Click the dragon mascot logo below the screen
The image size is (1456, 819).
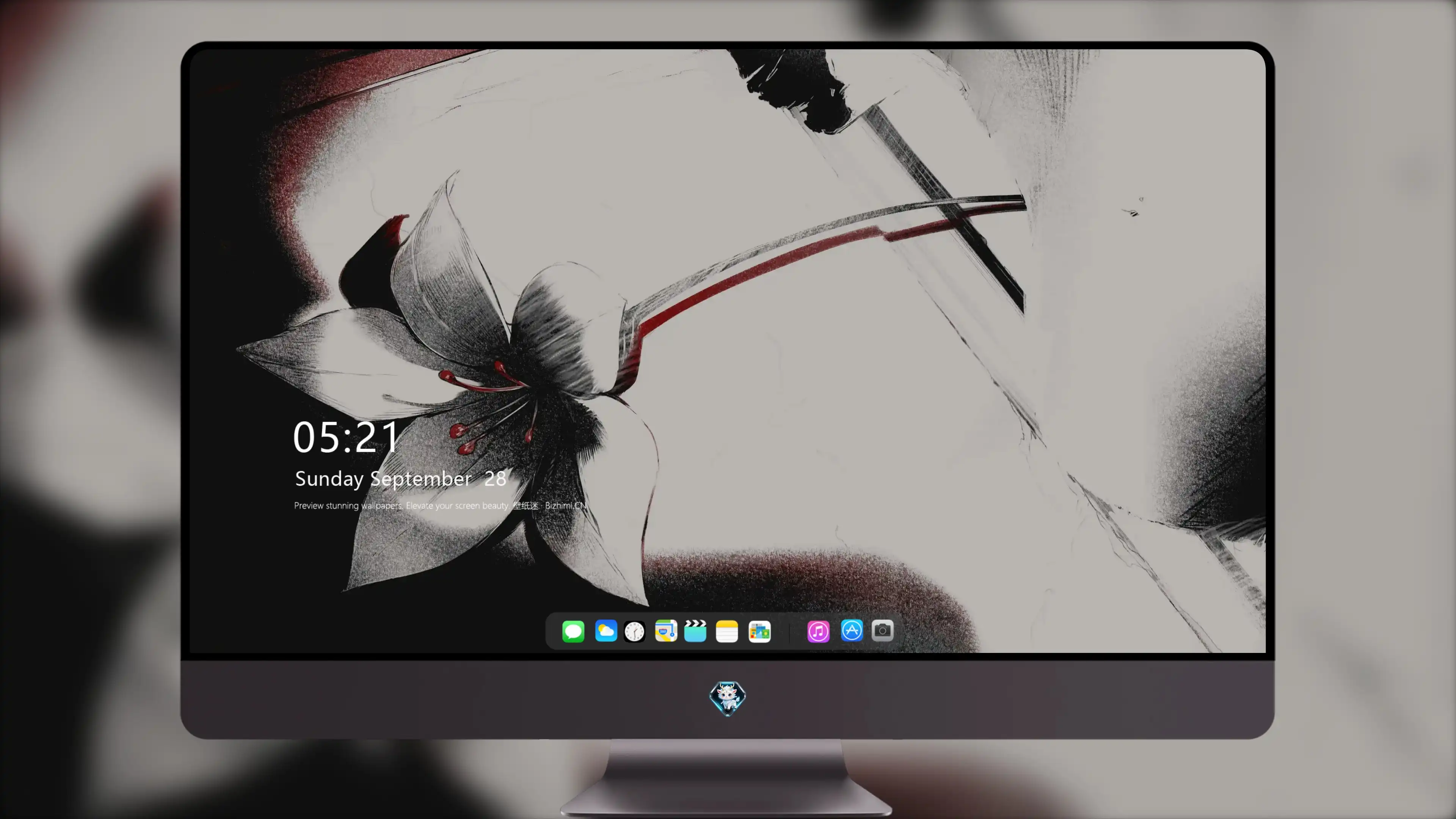click(x=728, y=698)
